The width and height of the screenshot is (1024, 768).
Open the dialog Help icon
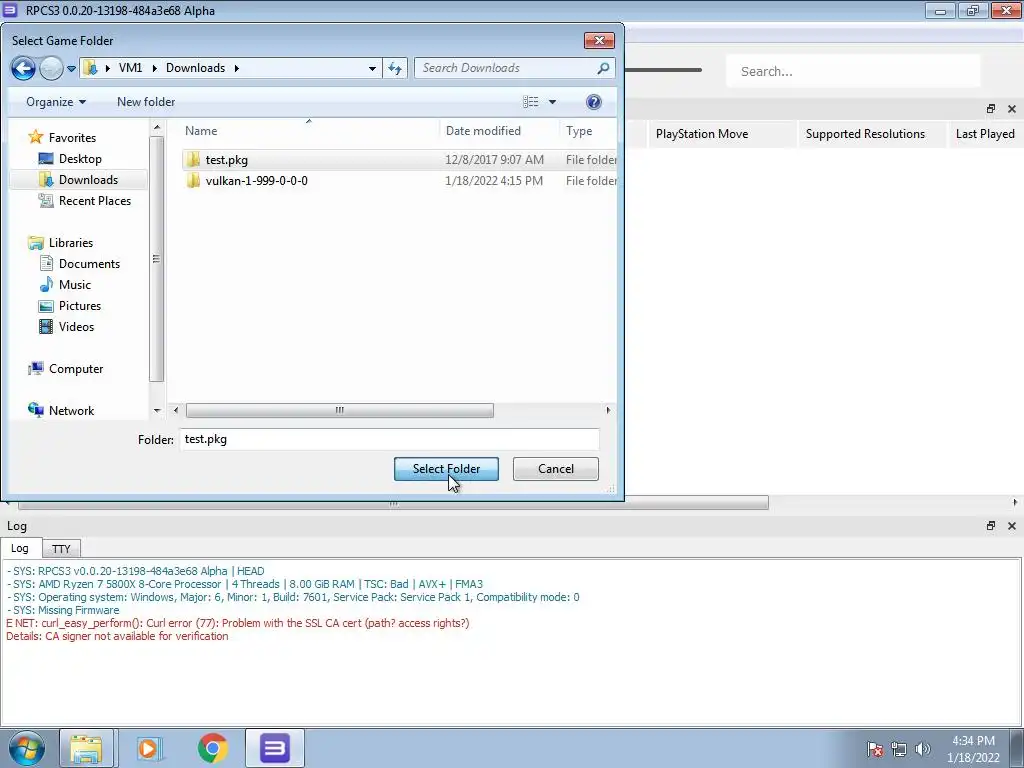coord(594,102)
